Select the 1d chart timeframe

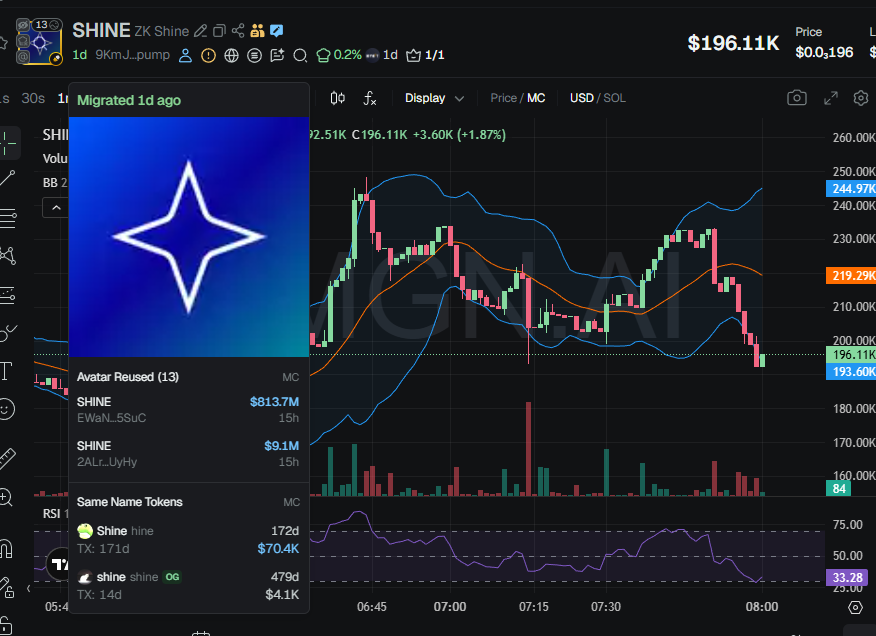tap(80, 56)
